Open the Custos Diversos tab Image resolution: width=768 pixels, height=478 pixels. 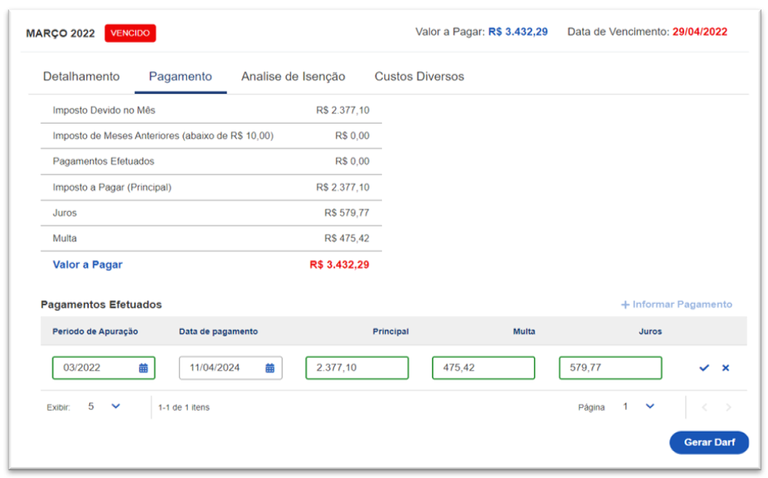(x=419, y=76)
